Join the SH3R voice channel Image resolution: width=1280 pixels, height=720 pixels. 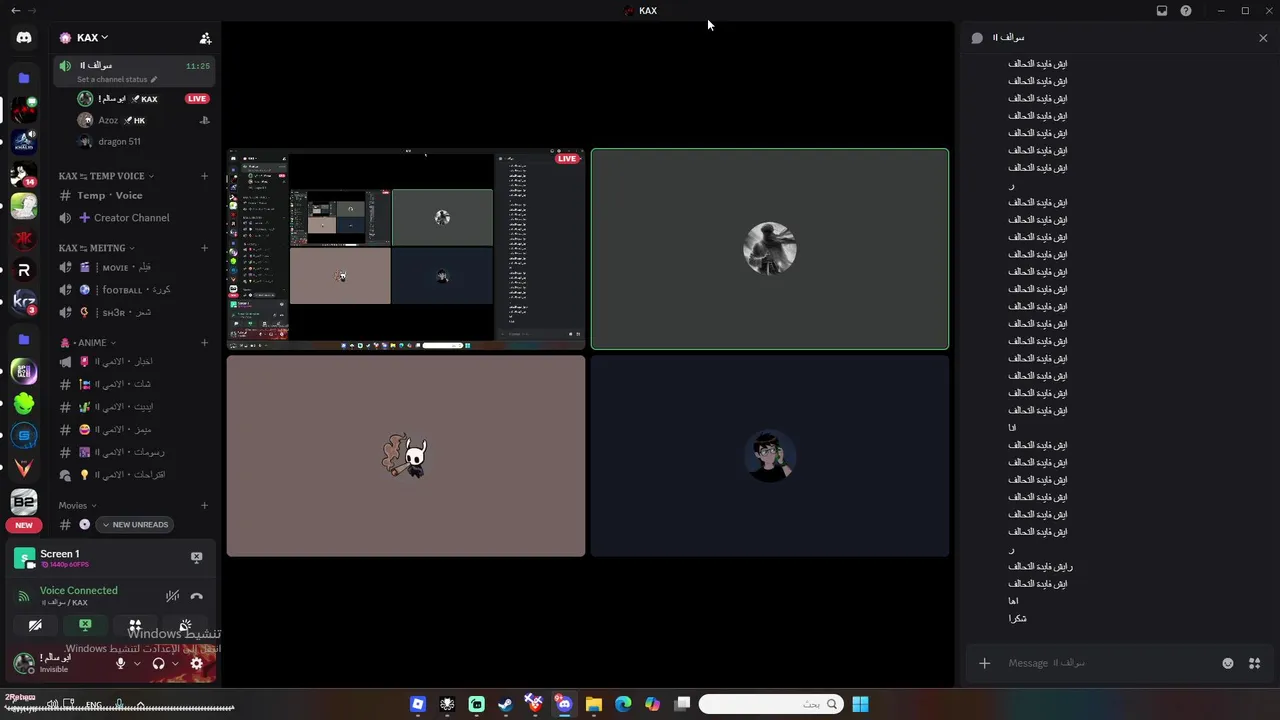click(x=135, y=313)
